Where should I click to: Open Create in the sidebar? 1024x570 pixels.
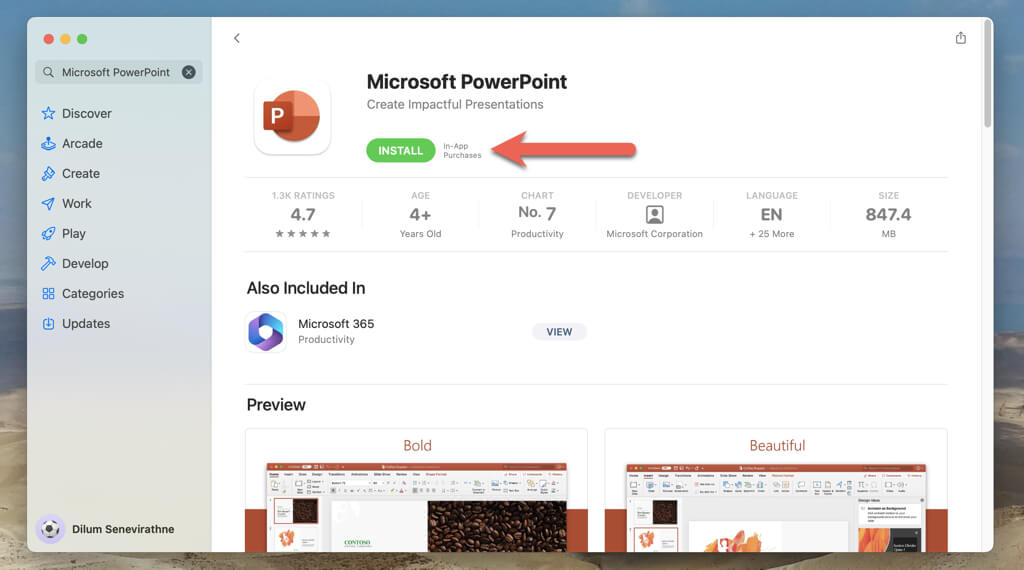pyautogui.click(x=71, y=174)
